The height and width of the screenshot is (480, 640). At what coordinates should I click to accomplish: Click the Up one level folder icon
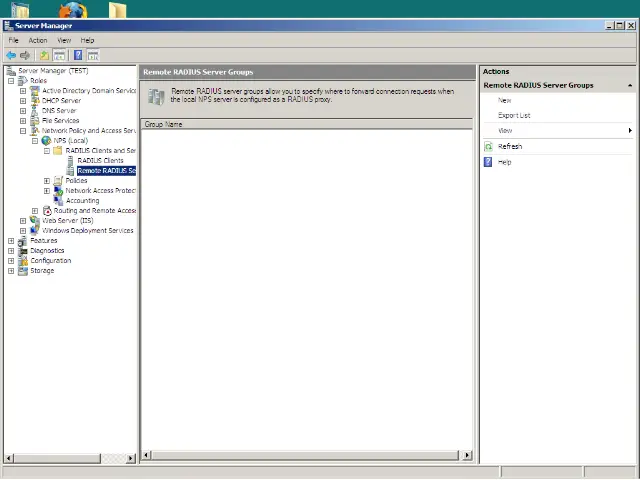pos(44,55)
